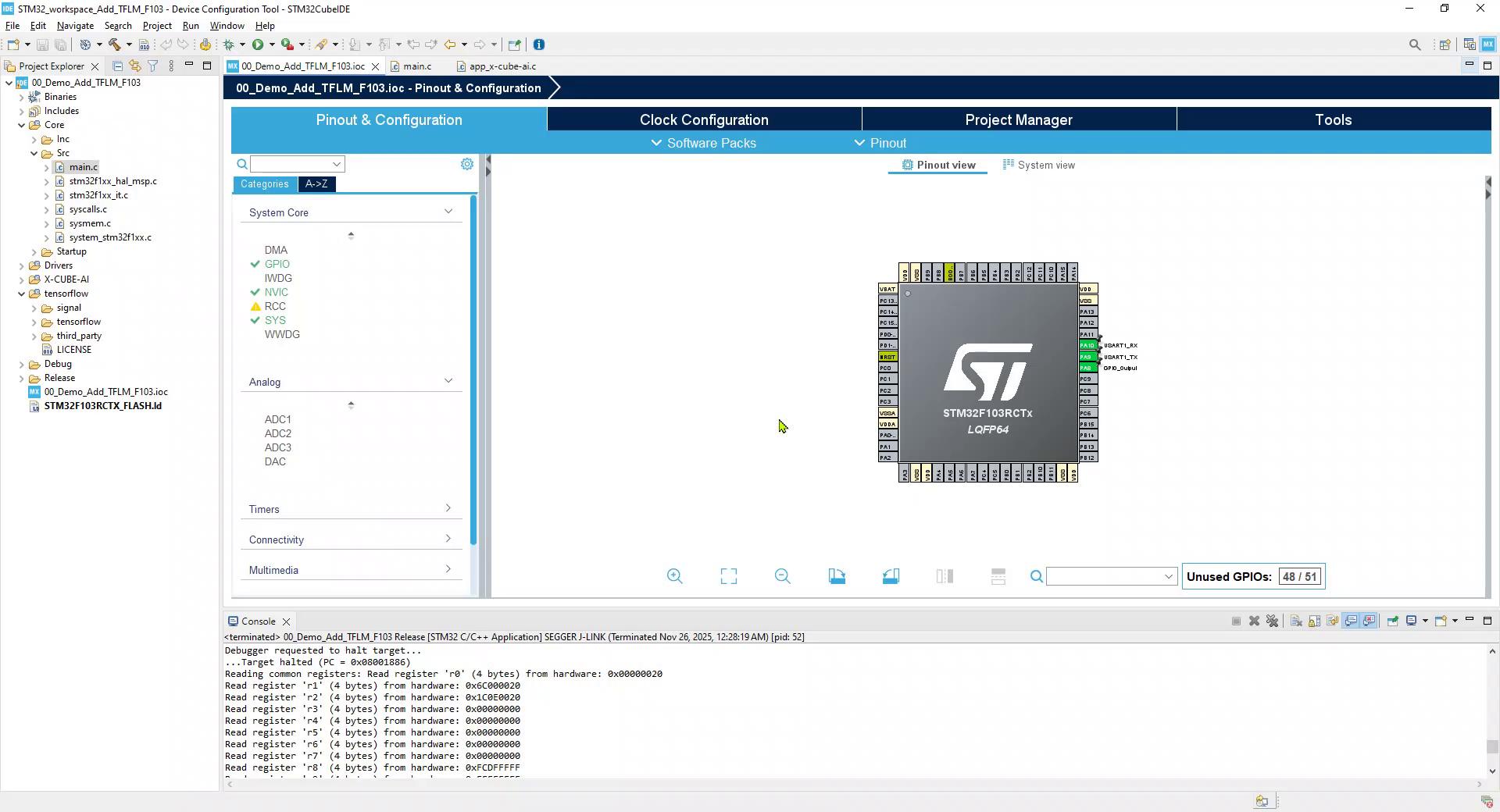This screenshot has height=812, width=1500.
Task: Open the Software Packs dropdown
Action: tap(703, 143)
